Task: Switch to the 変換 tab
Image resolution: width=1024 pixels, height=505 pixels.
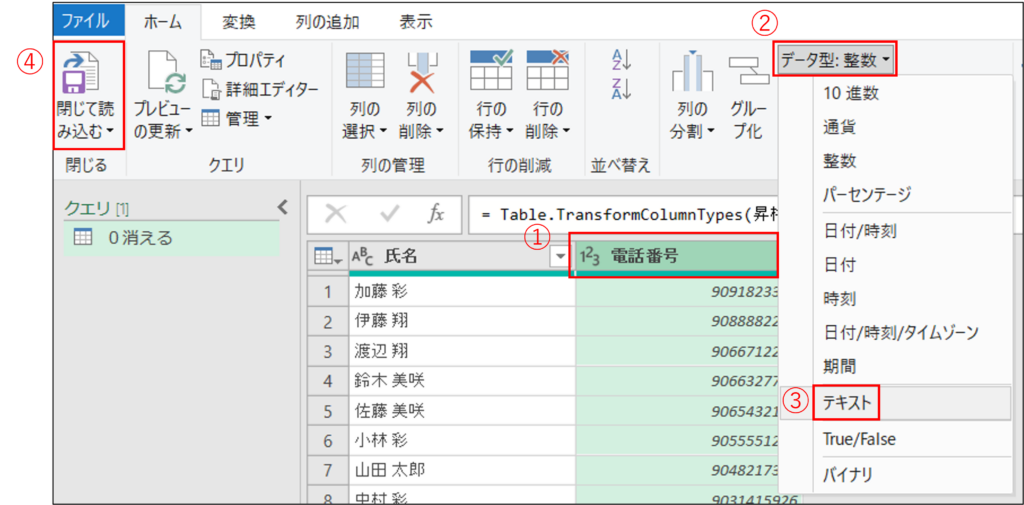Action: [x=238, y=22]
